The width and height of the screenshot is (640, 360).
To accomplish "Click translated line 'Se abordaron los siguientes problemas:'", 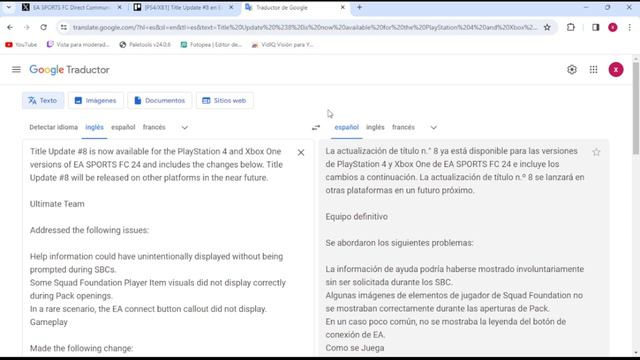I will coord(399,243).
